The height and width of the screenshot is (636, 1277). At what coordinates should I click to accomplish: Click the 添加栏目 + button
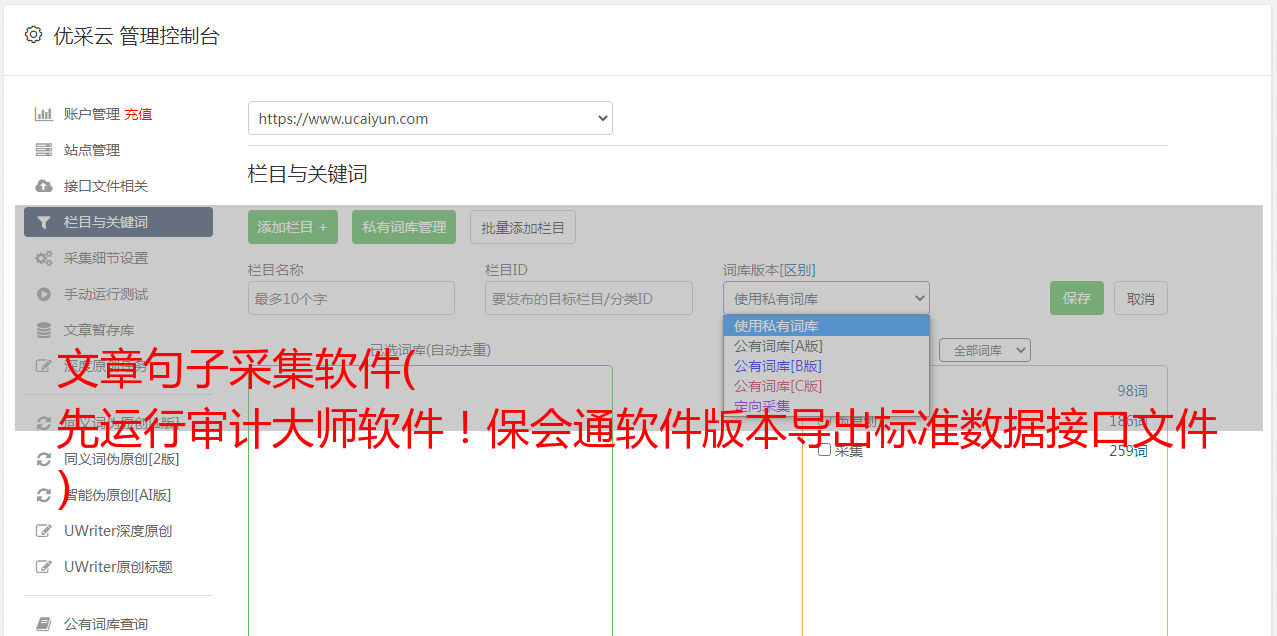click(x=293, y=227)
